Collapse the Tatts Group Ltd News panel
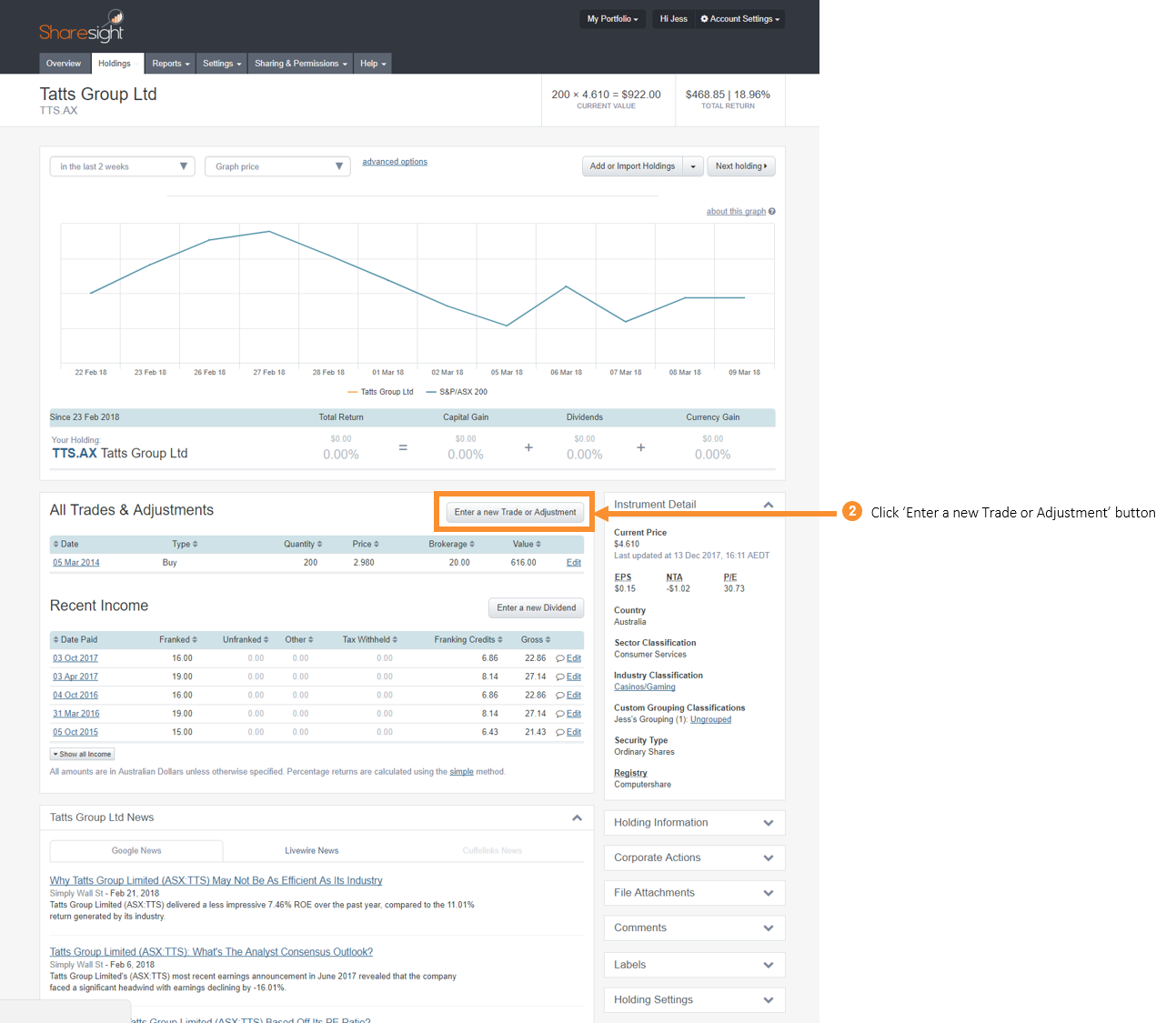This screenshot has height=1023, width=1176. [577, 817]
